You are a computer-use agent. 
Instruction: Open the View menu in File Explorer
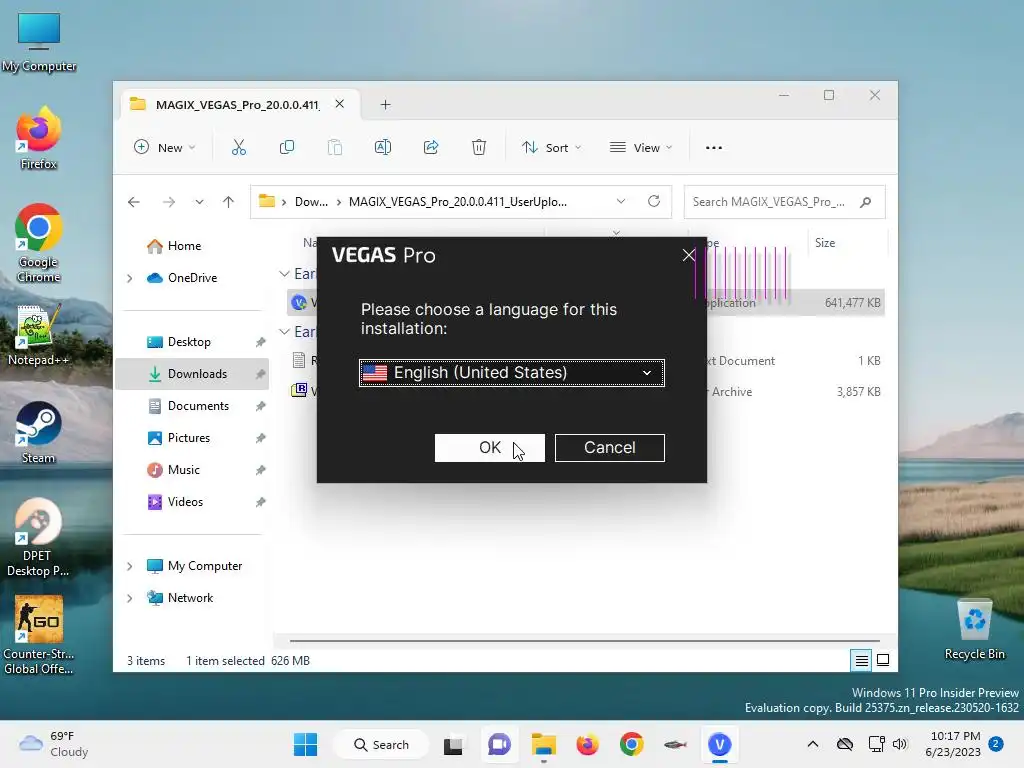[641, 148]
